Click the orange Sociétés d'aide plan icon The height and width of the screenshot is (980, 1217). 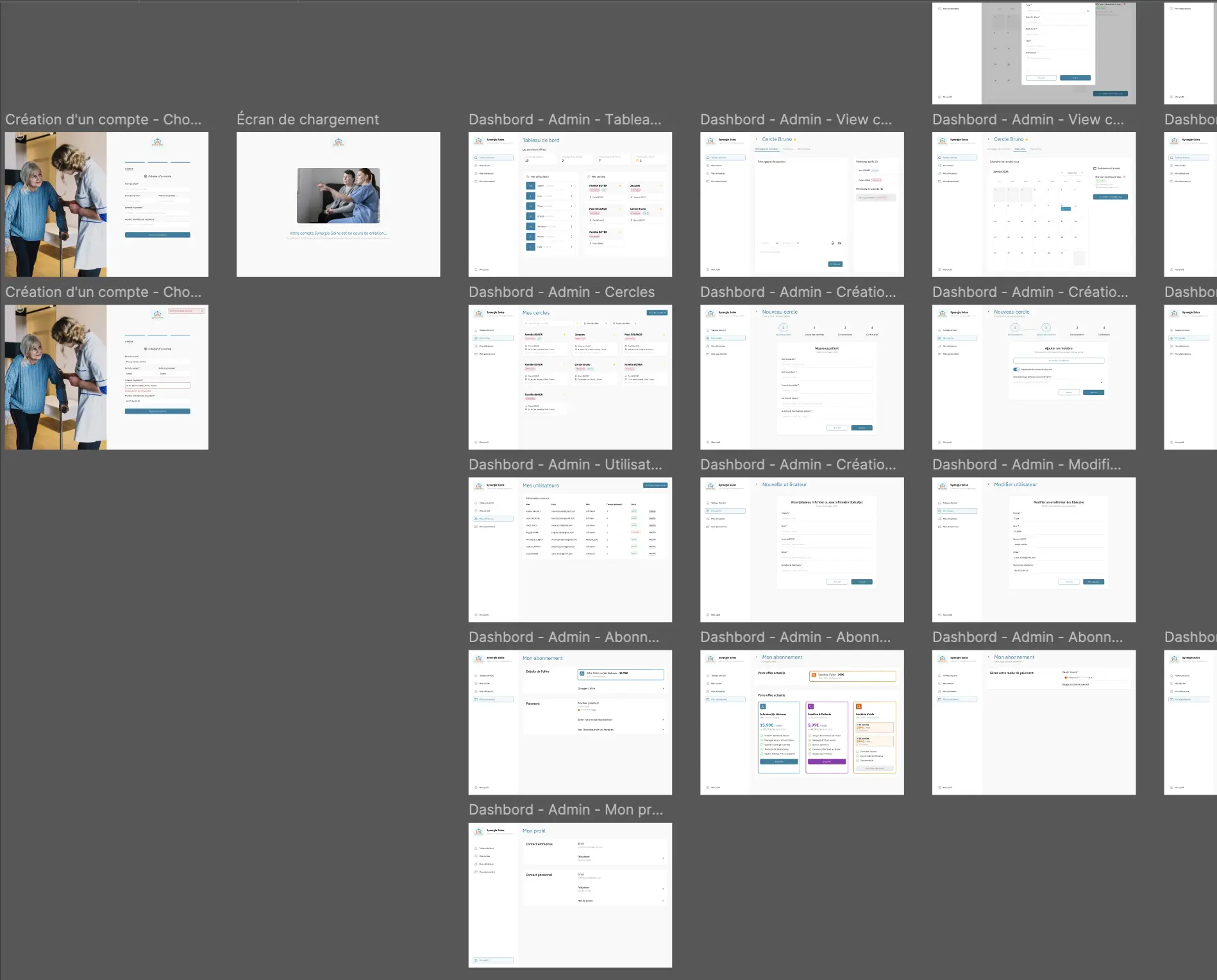tap(859, 707)
